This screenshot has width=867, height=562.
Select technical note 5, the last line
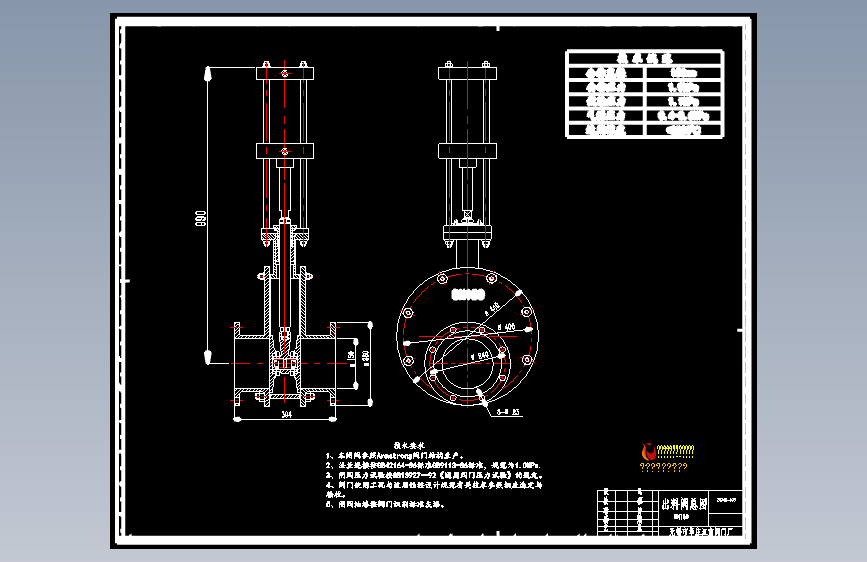tap(385, 504)
